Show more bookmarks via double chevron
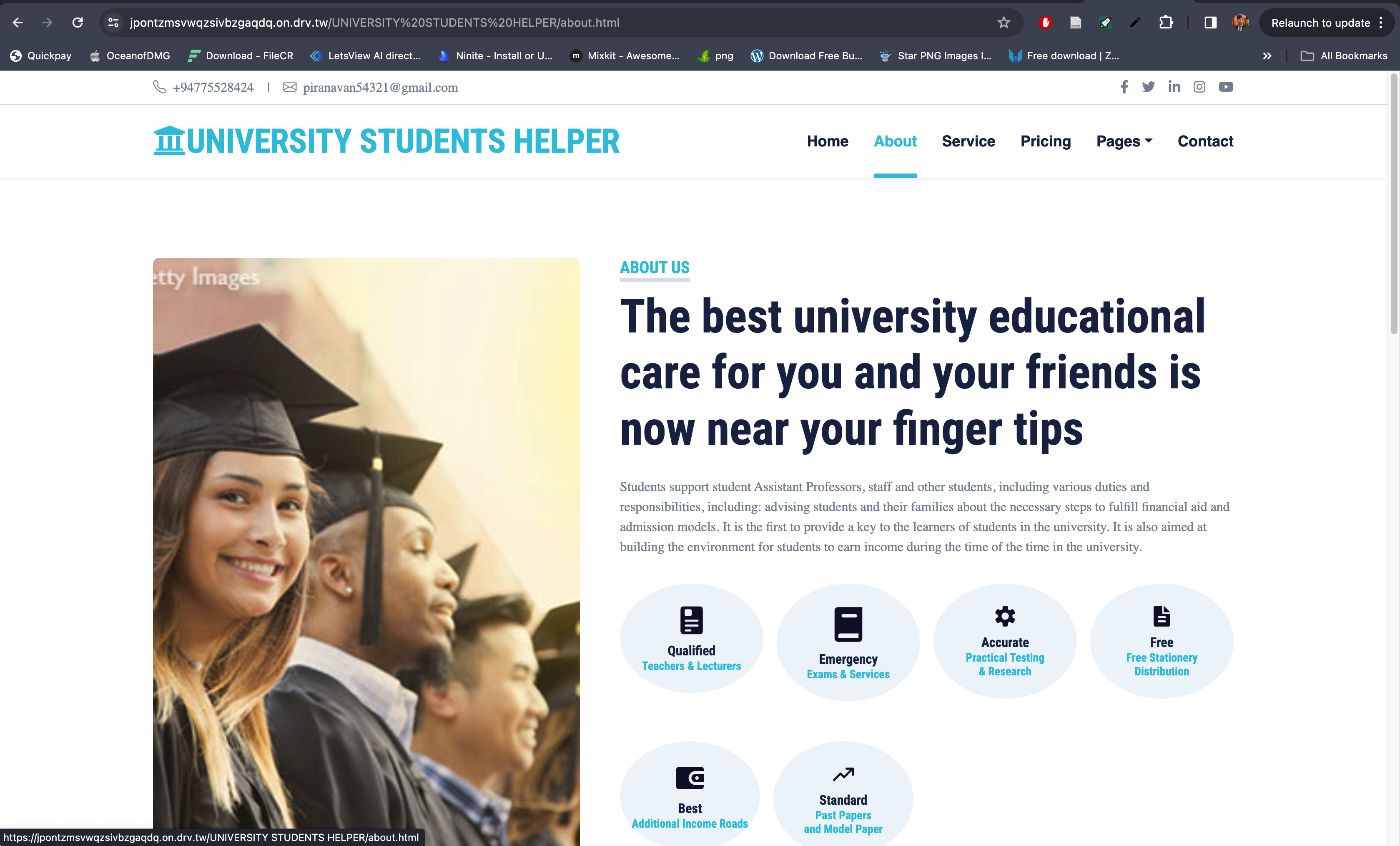This screenshot has height=846, width=1400. pyautogui.click(x=1267, y=56)
